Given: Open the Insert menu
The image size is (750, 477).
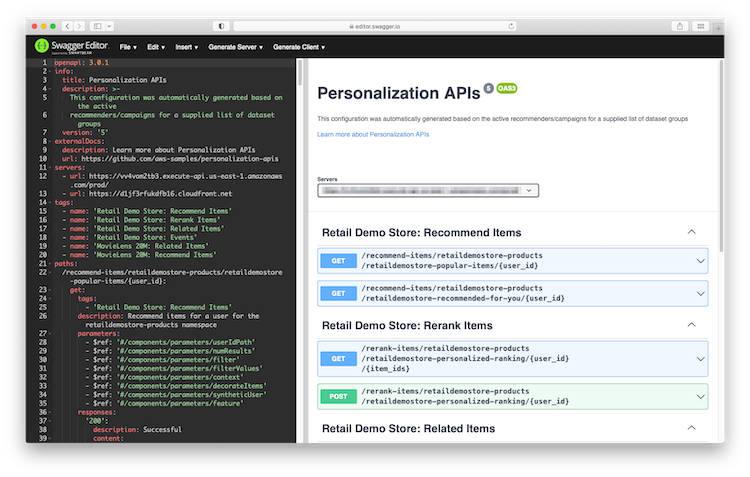Looking at the screenshot, I should click(x=186, y=47).
